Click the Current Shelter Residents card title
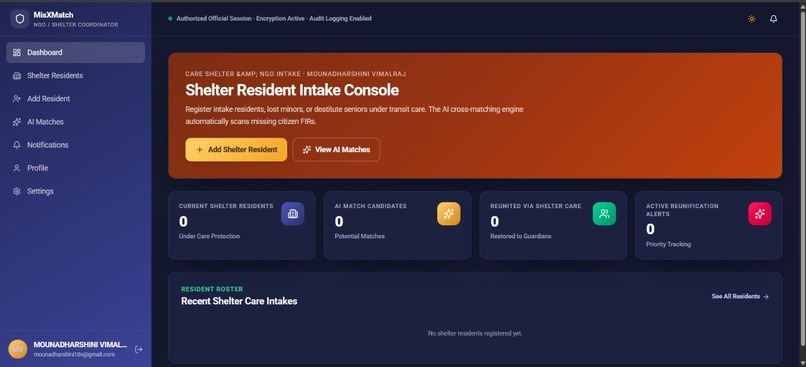806x367 pixels. coord(226,206)
